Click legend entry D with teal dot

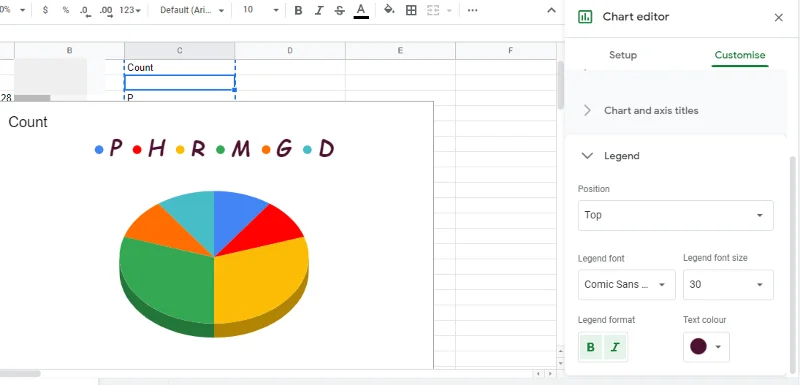pos(318,149)
